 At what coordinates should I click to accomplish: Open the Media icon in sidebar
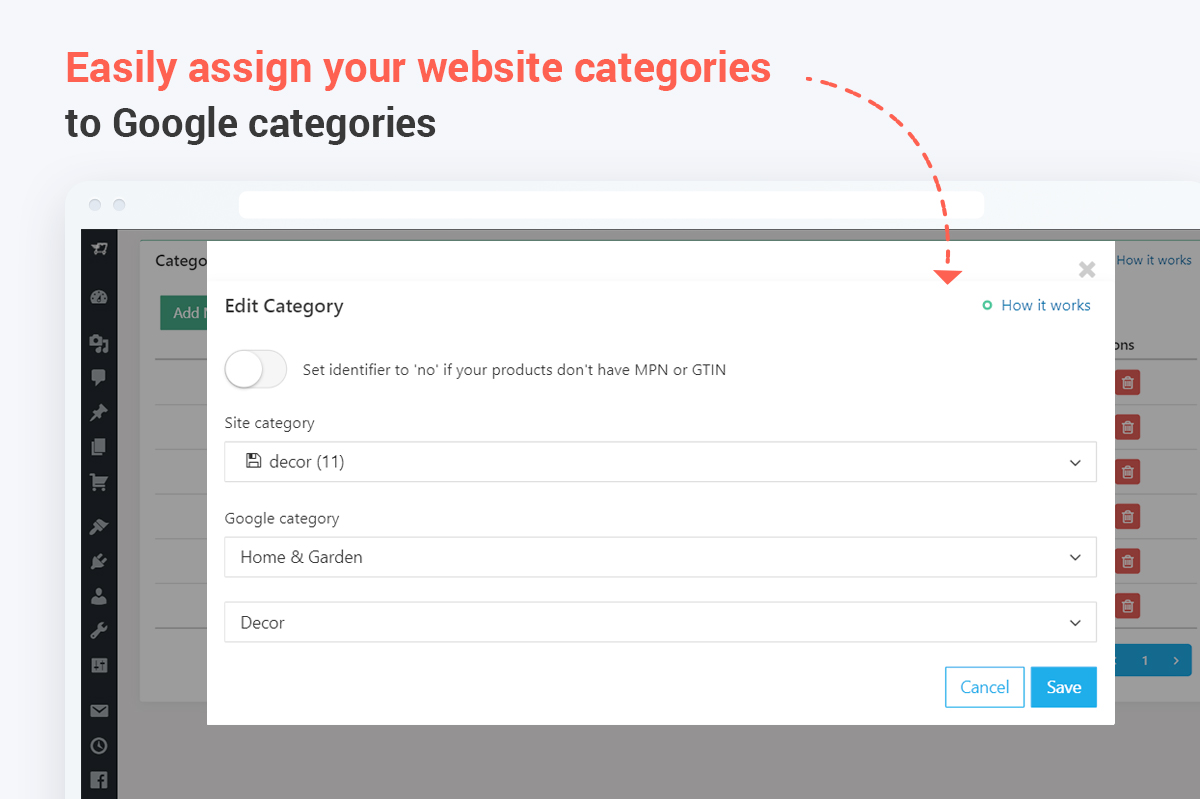tap(98, 343)
